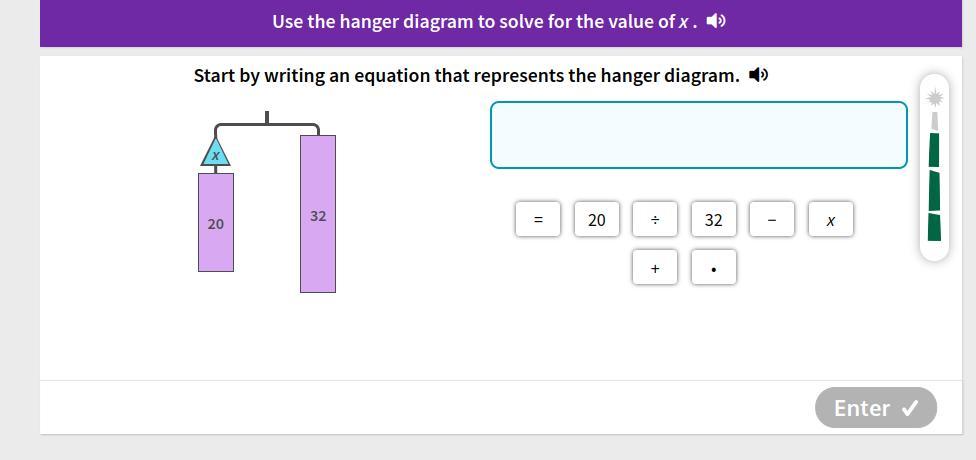
Task: Choose the minus sign tile
Action: pyautogui.click(x=772, y=220)
